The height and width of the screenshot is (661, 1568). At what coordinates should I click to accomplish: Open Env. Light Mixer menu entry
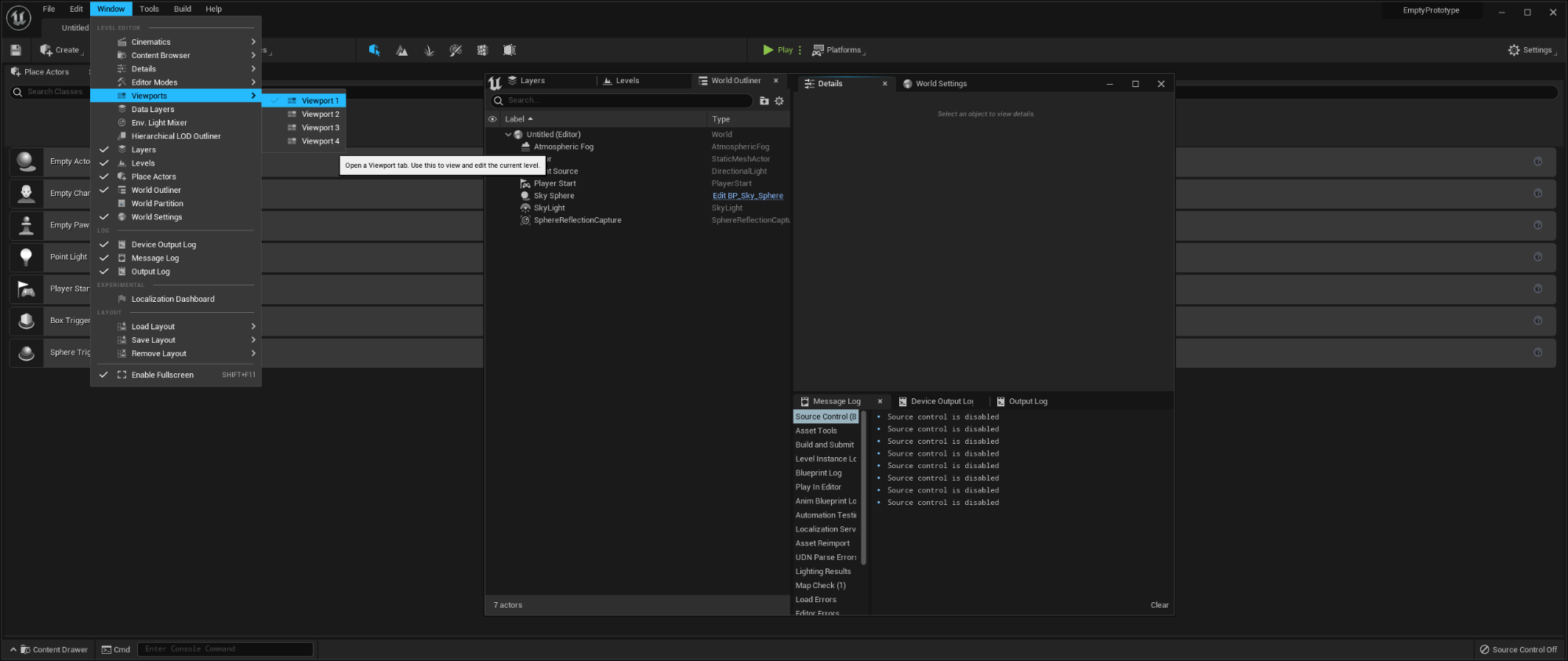point(176,123)
